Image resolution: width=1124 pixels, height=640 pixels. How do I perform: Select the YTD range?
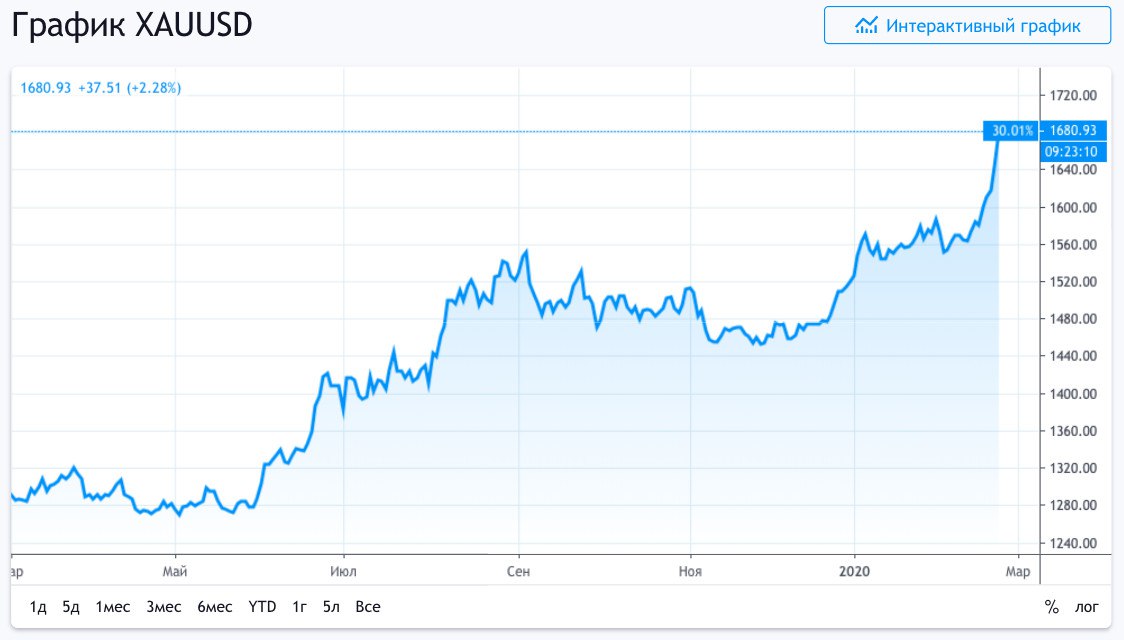[x=262, y=607]
